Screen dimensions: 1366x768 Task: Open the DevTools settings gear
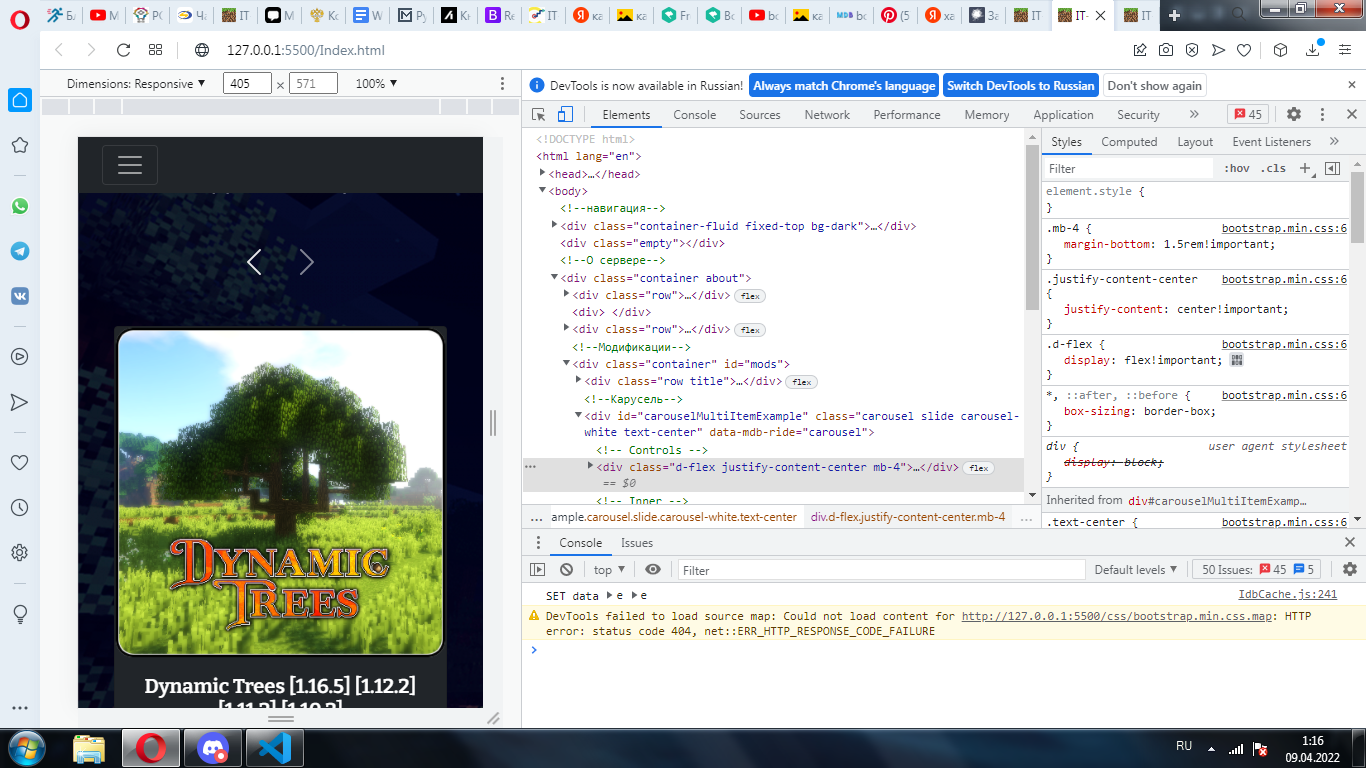(1293, 115)
